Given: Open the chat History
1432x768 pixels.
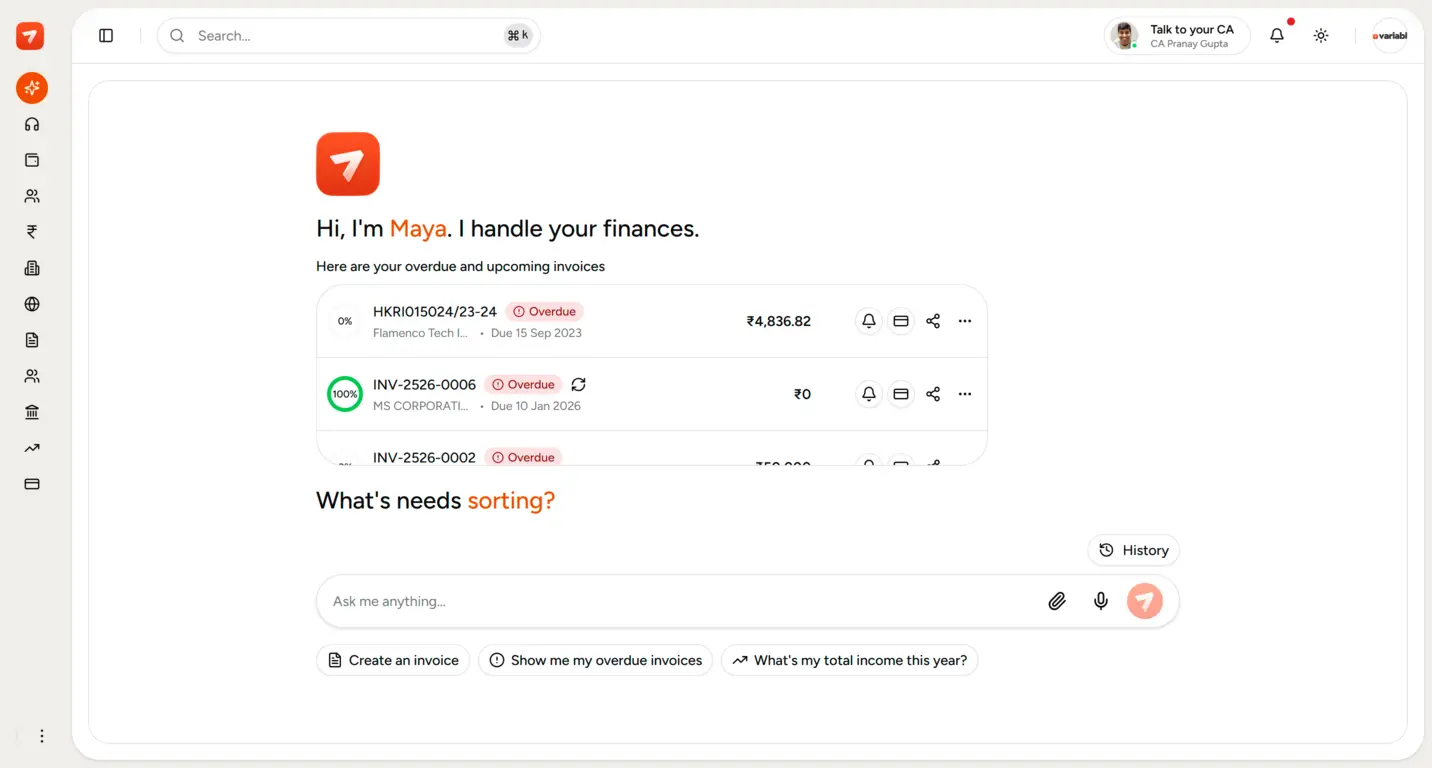Looking at the screenshot, I should tap(1134, 550).
